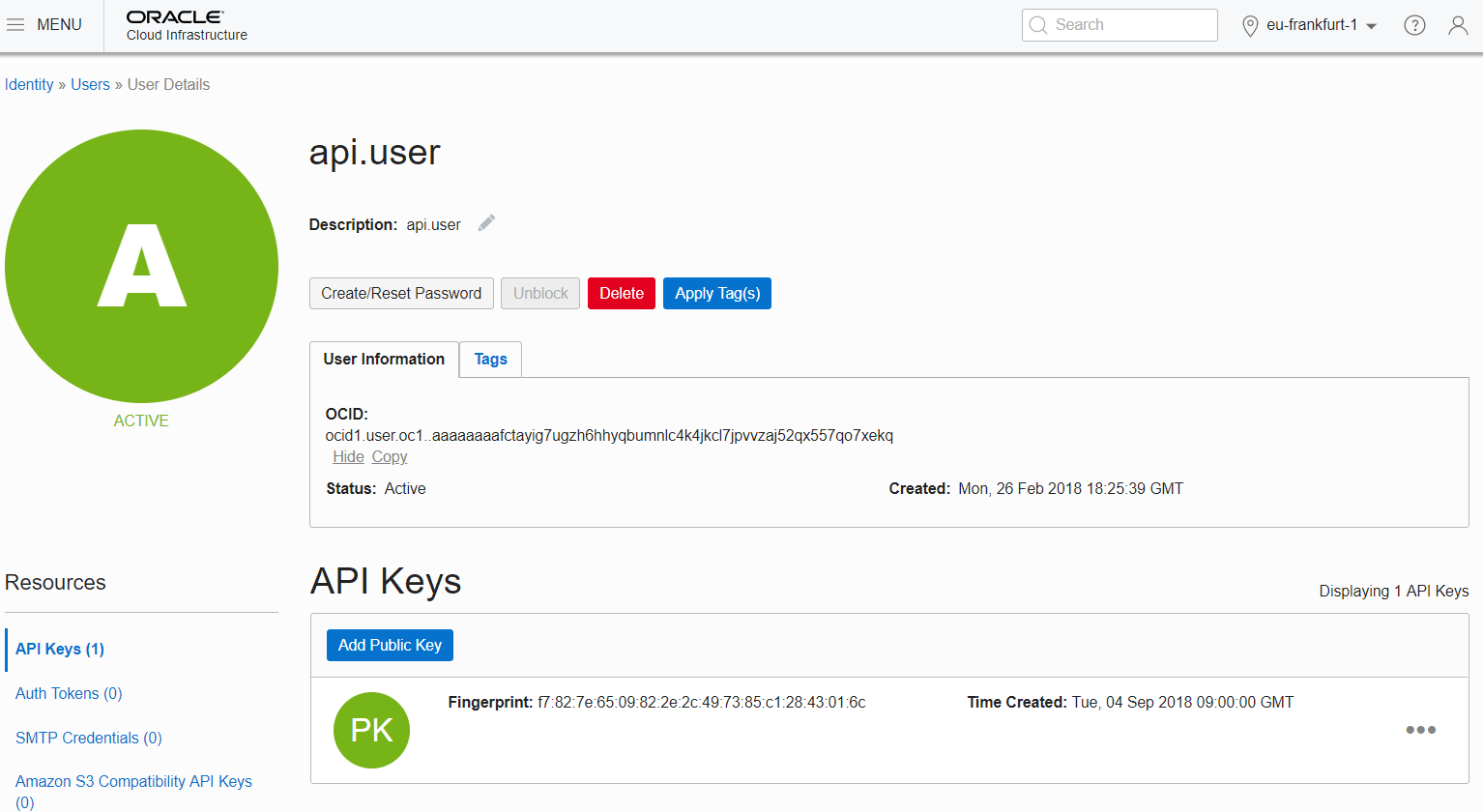
Task: Open the user profile icon
Action: tap(1458, 25)
